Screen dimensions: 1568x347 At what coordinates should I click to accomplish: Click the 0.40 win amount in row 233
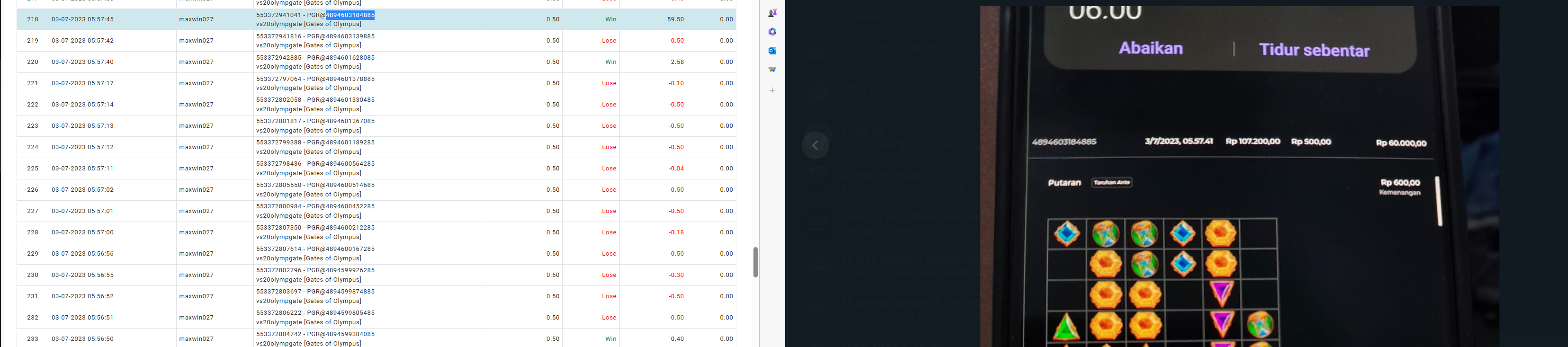[x=678, y=339]
